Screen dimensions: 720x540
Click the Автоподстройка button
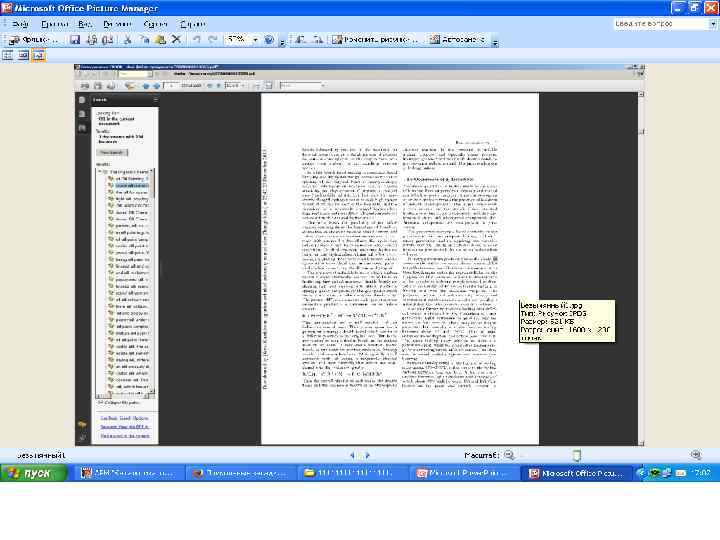457,40
